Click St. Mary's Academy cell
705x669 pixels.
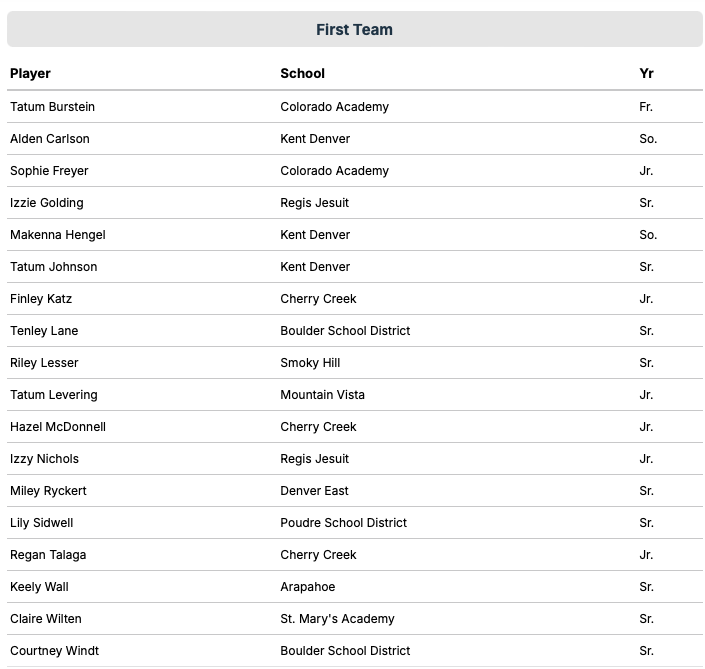tap(337, 619)
